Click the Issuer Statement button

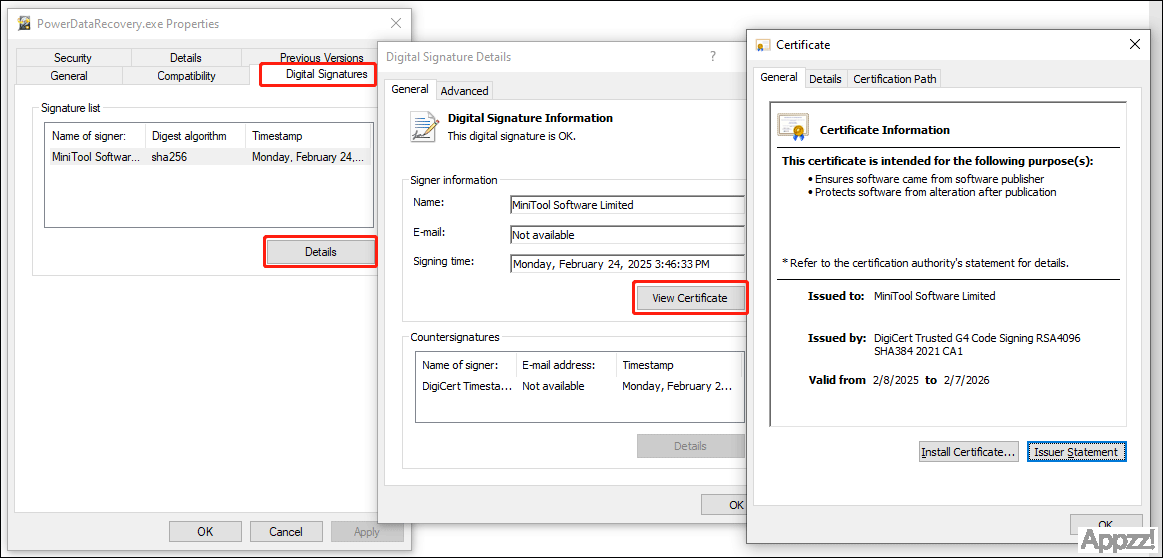coord(1075,451)
